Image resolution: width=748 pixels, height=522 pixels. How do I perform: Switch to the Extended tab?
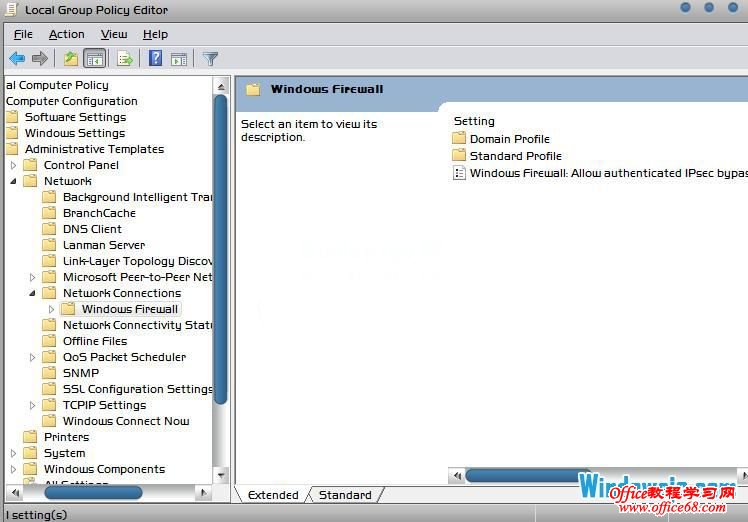[x=273, y=495]
